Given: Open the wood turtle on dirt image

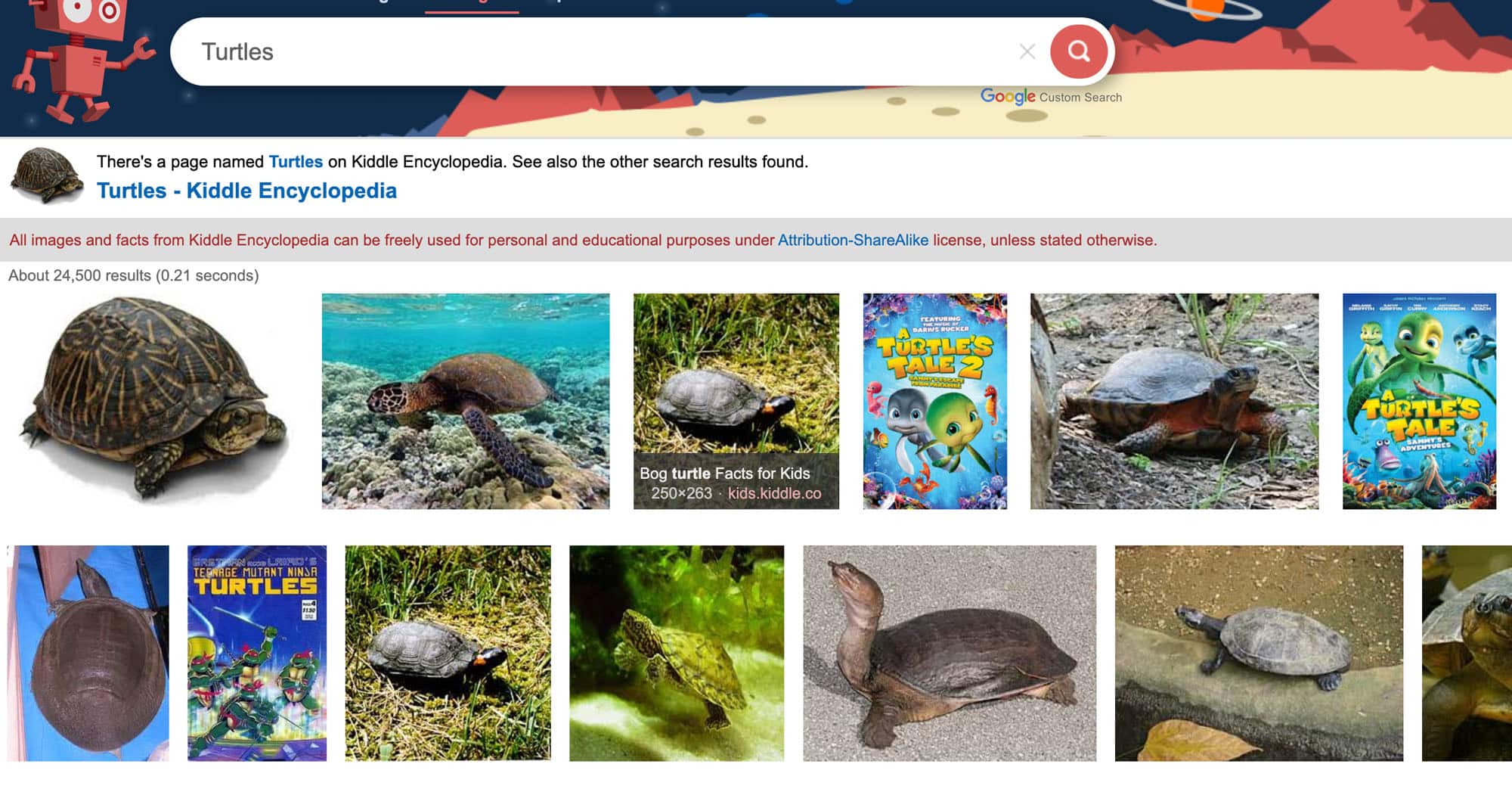Looking at the screenshot, I should [x=1174, y=401].
